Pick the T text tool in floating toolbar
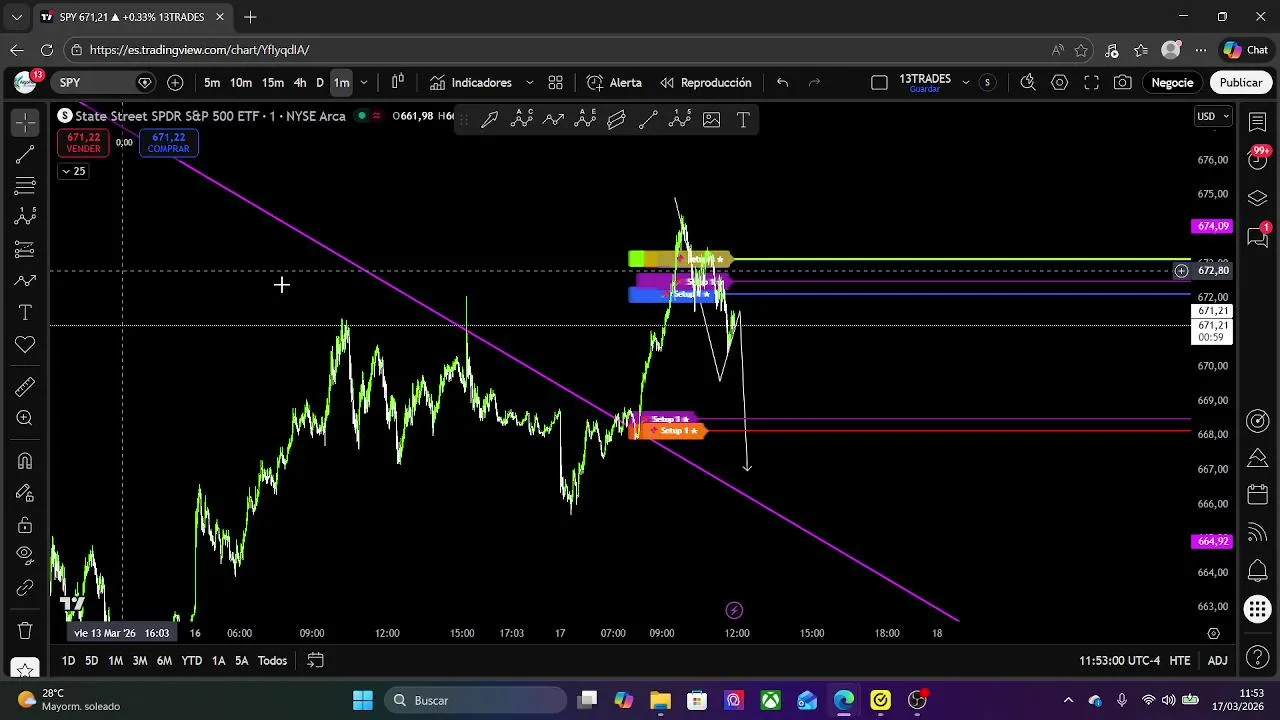Viewport: 1280px width, 720px height. [x=743, y=120]
